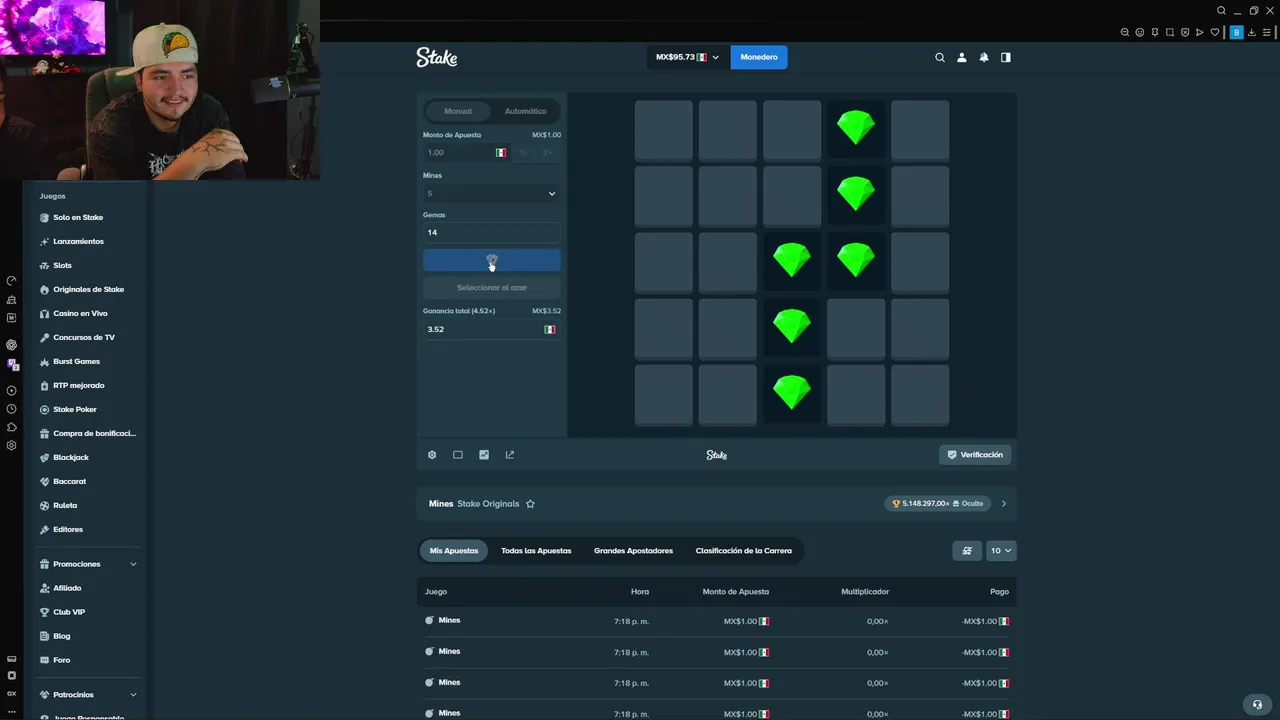Open Blackjack in the sidebar

click(71, 457)
